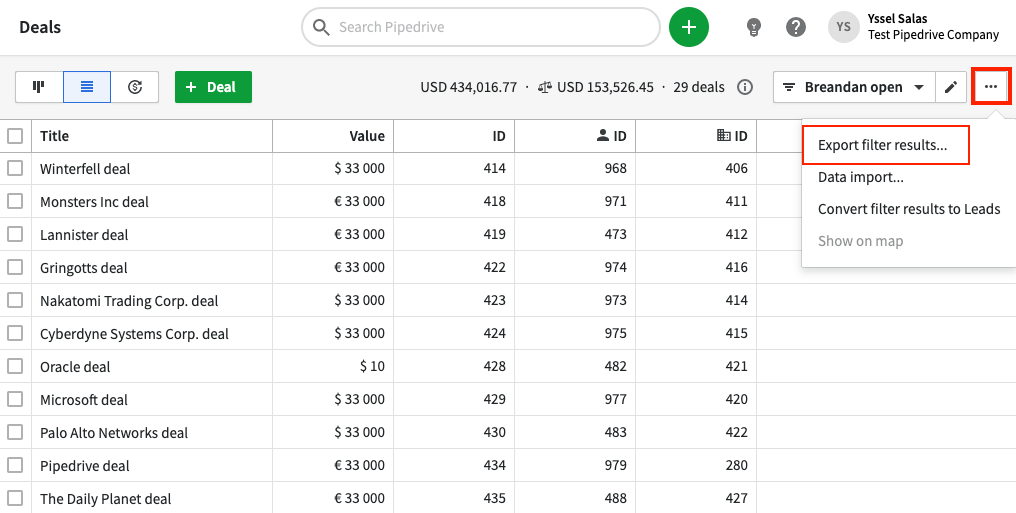Open the Gringotts deal title
1016x513 pixels.
pos(84,268)
